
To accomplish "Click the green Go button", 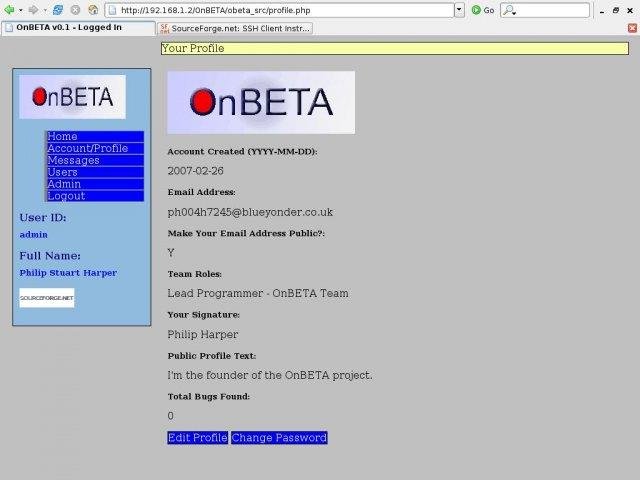I will 483,10.
